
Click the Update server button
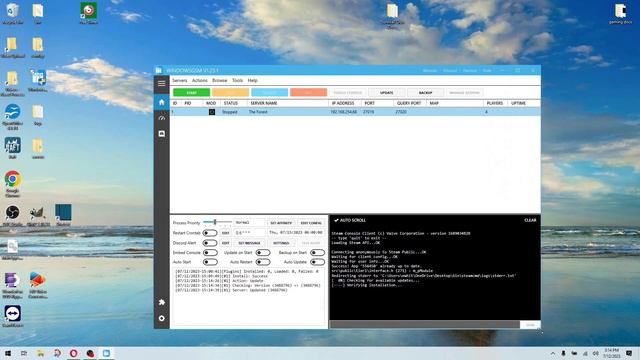[387, 93]
